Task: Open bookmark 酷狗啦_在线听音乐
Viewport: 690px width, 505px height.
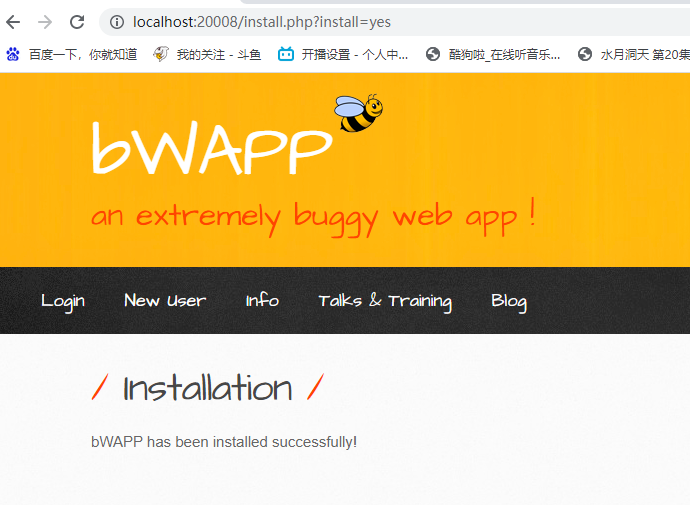Action: (504, 55)
